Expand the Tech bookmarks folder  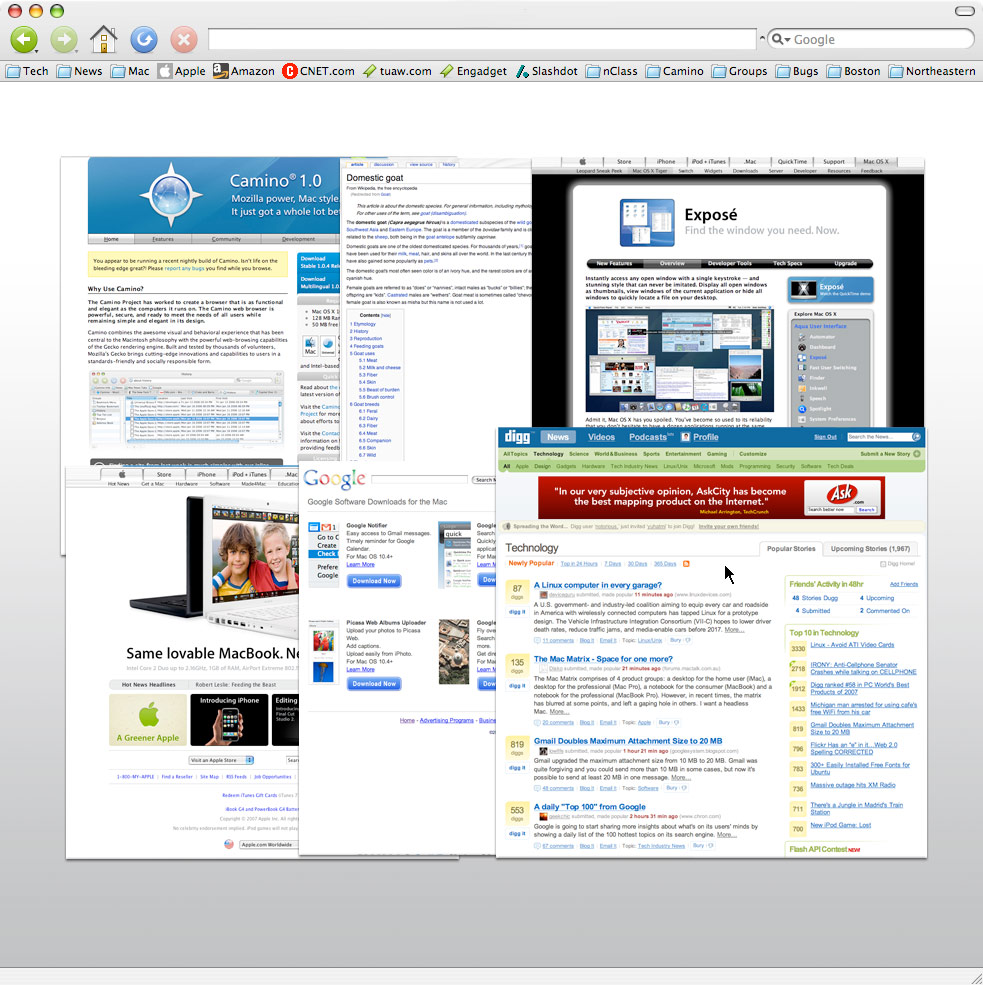pos(27,71)
